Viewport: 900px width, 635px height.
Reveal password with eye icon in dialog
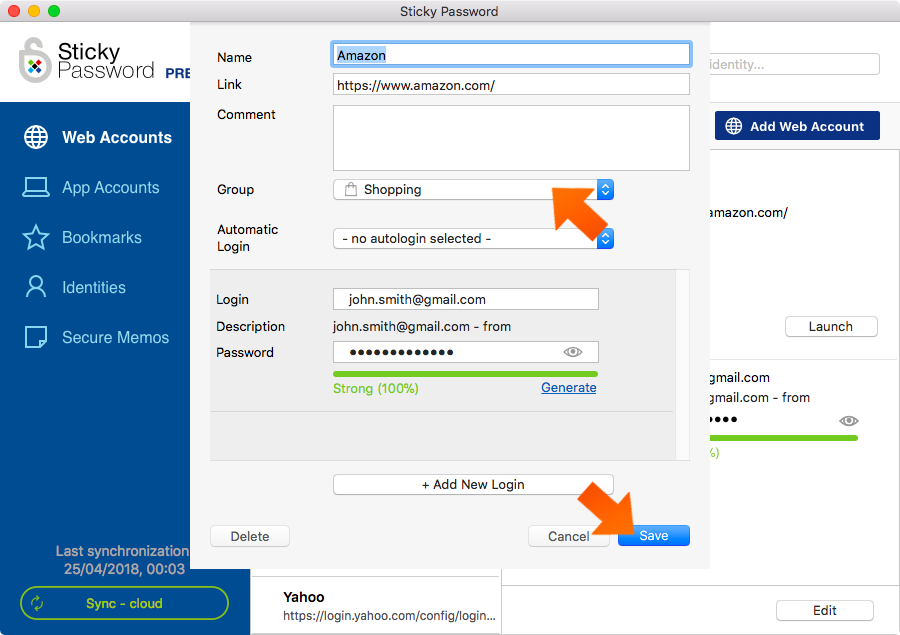pyautogui.click(x=573, y=352)
